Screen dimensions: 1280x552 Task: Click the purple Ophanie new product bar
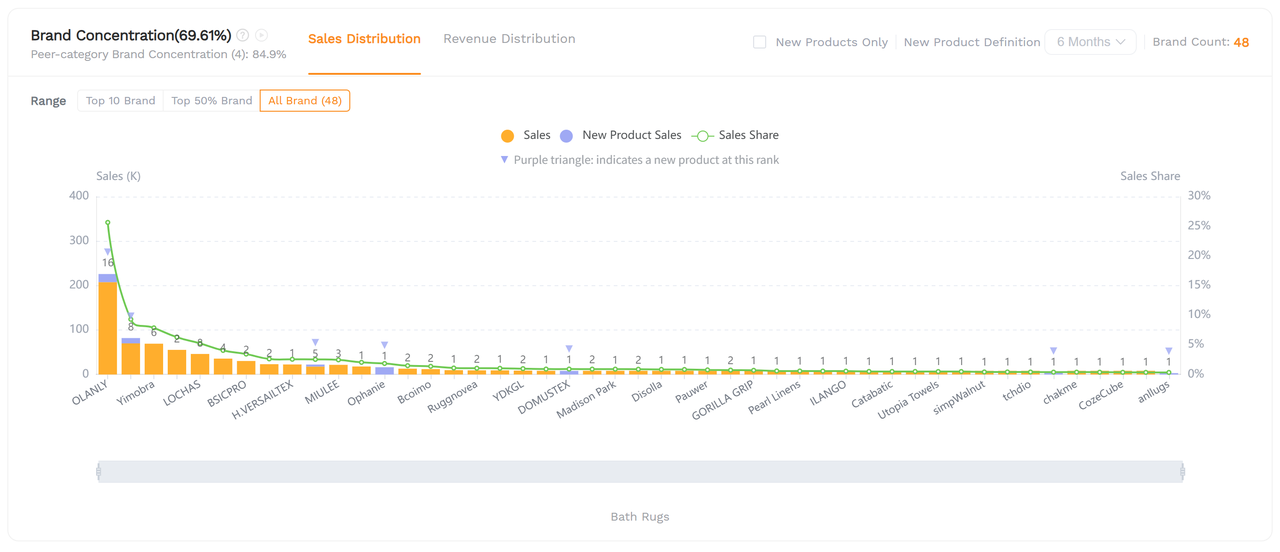385,371
